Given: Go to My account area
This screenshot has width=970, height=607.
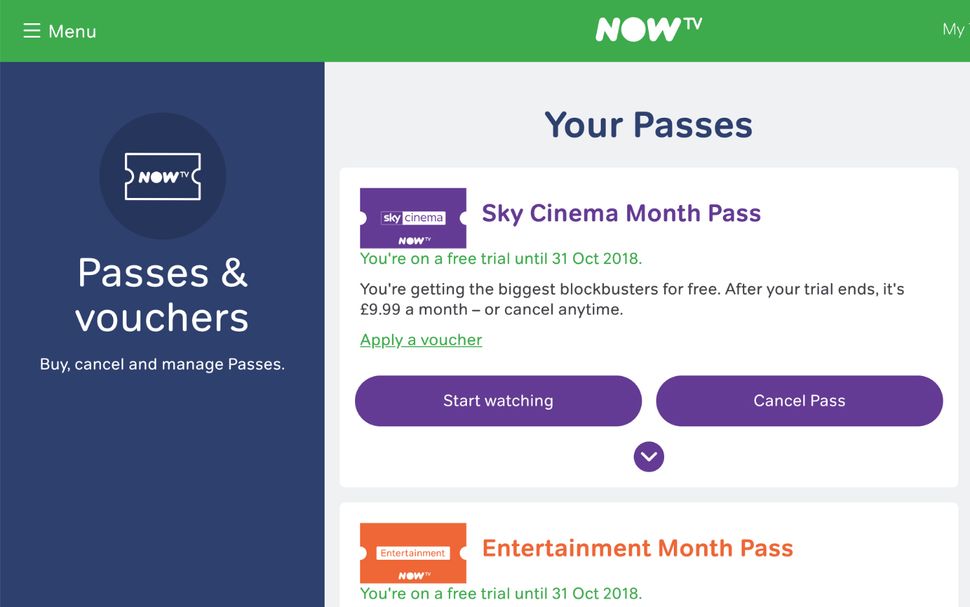Looking at the screenshot, I should pos(953,30).
